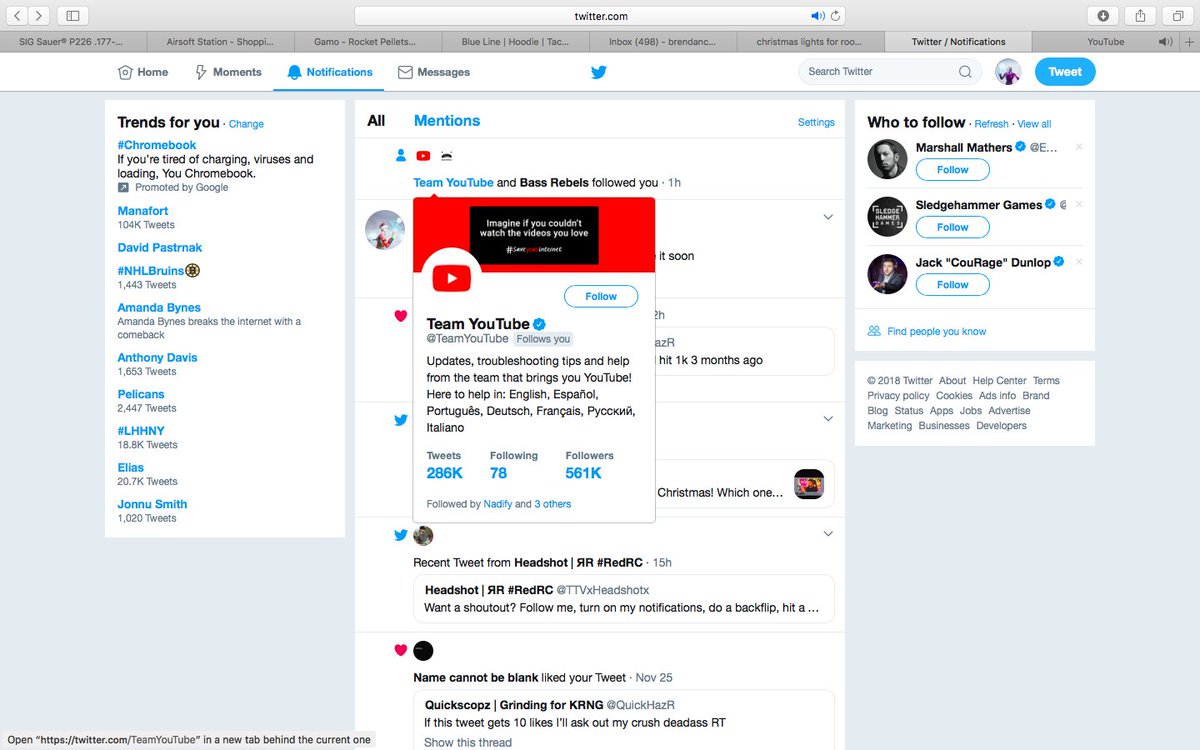The height and width of the screenshot is (750, 1200).
Task: Go to Home tab
Action: coord(143,72)
